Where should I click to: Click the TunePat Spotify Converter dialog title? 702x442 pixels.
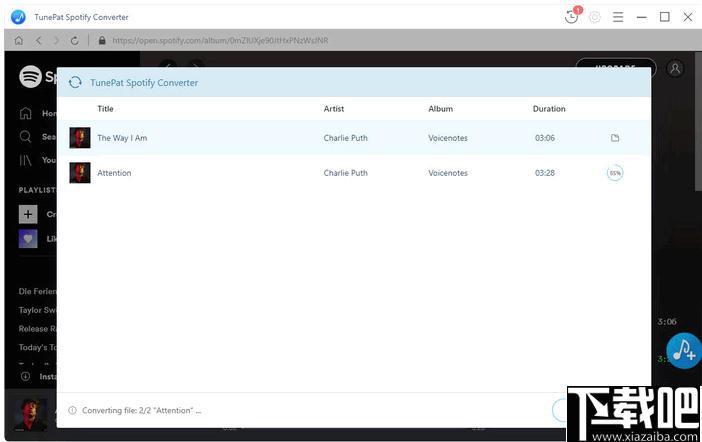(x=144, y=82)
